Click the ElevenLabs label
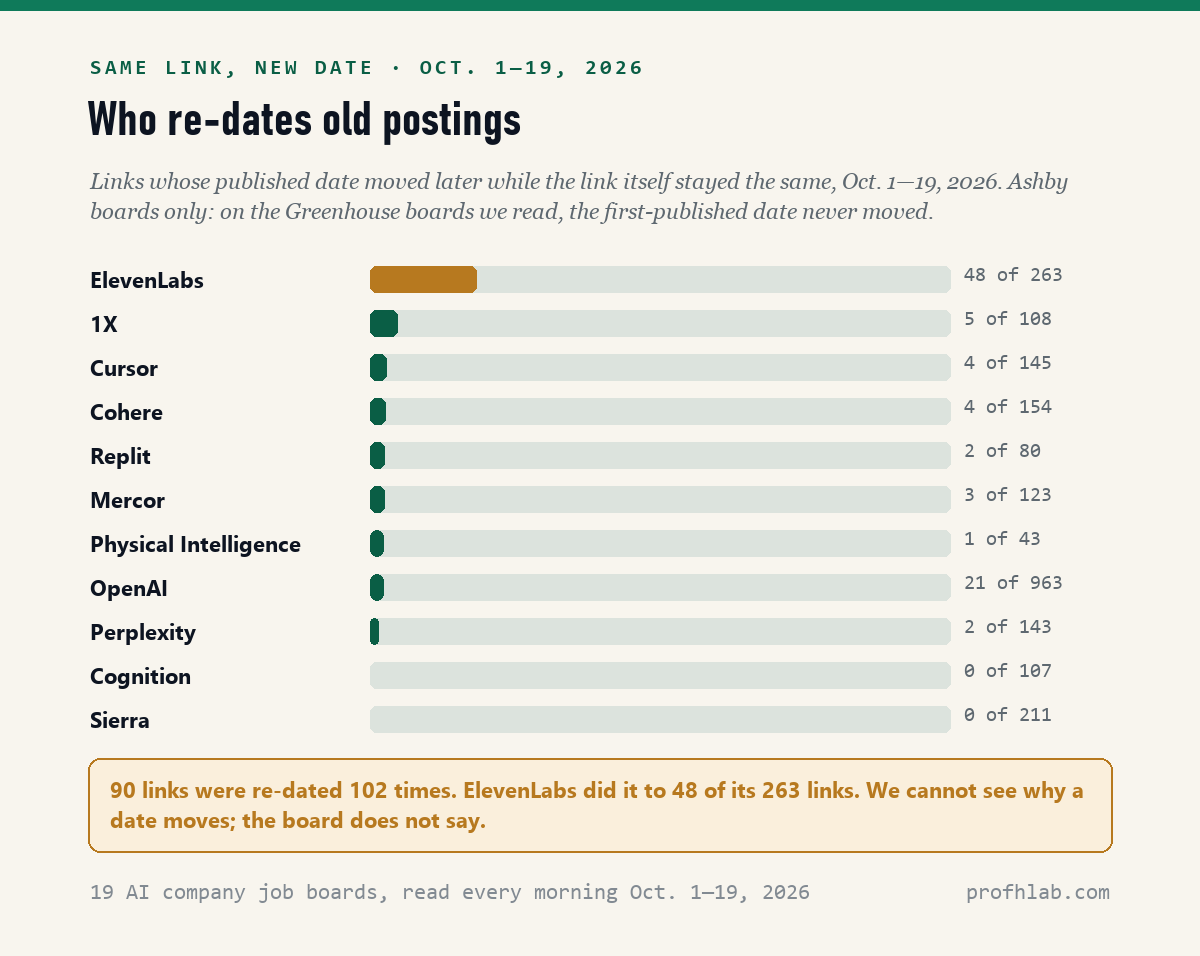 tap(147, 281)
